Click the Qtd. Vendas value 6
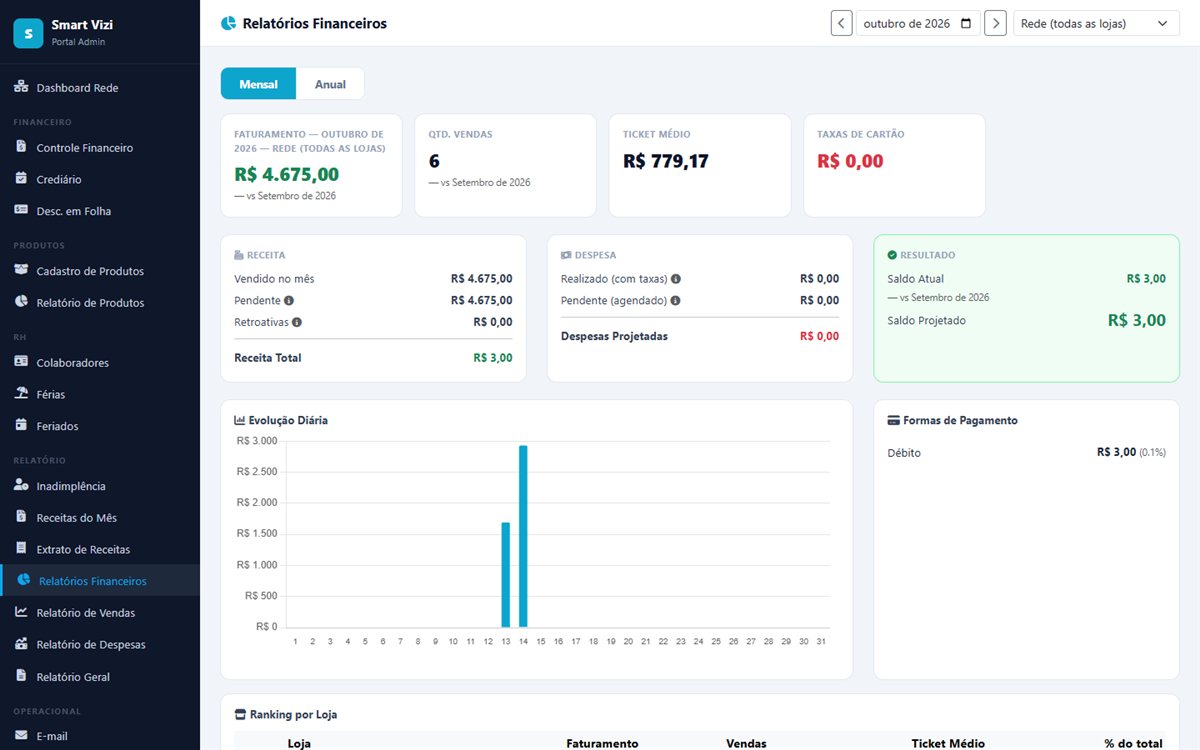 pos(434,161)
